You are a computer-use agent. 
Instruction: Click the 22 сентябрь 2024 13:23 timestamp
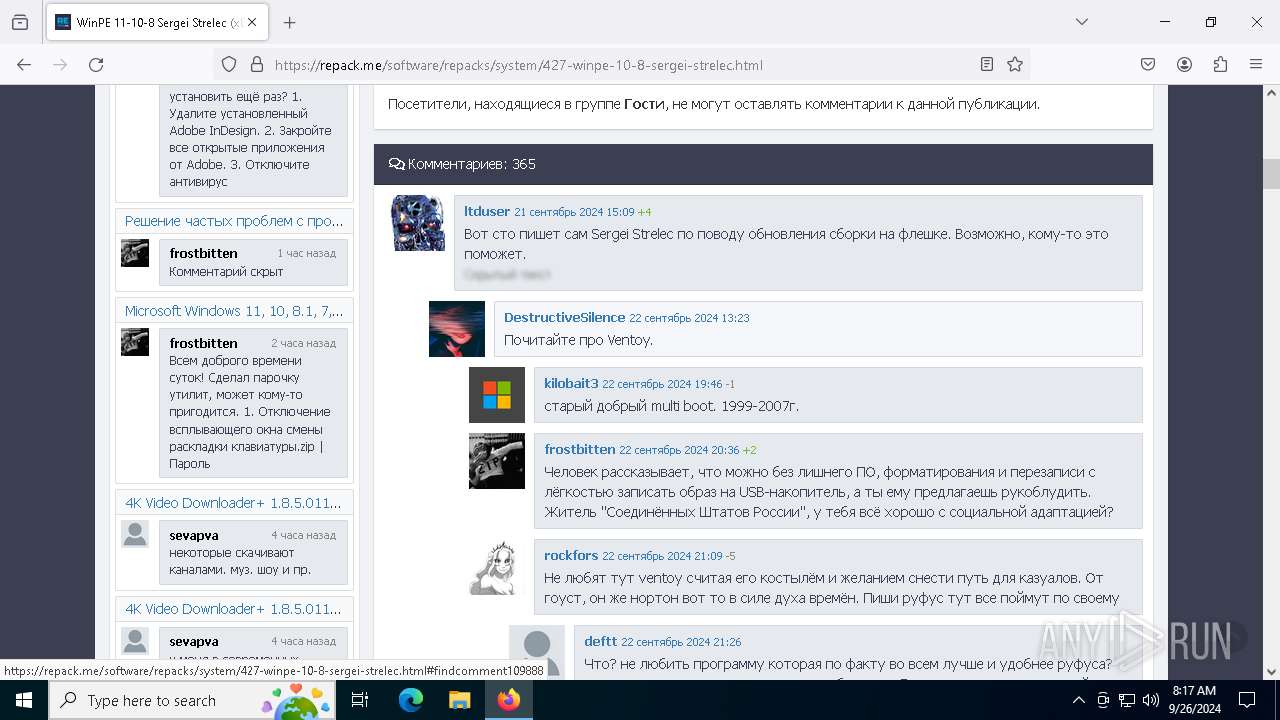coord(689,318)
